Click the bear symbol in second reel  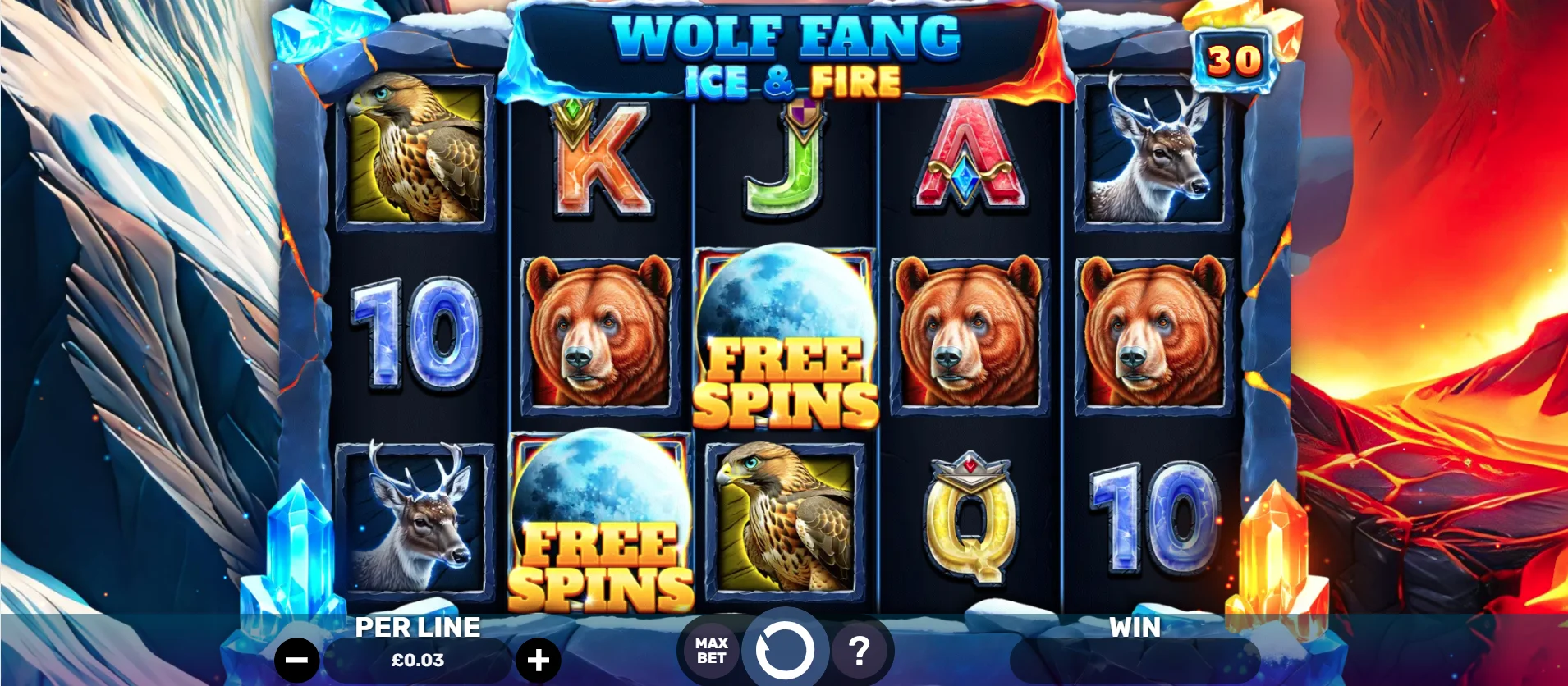tap(600, 334)
